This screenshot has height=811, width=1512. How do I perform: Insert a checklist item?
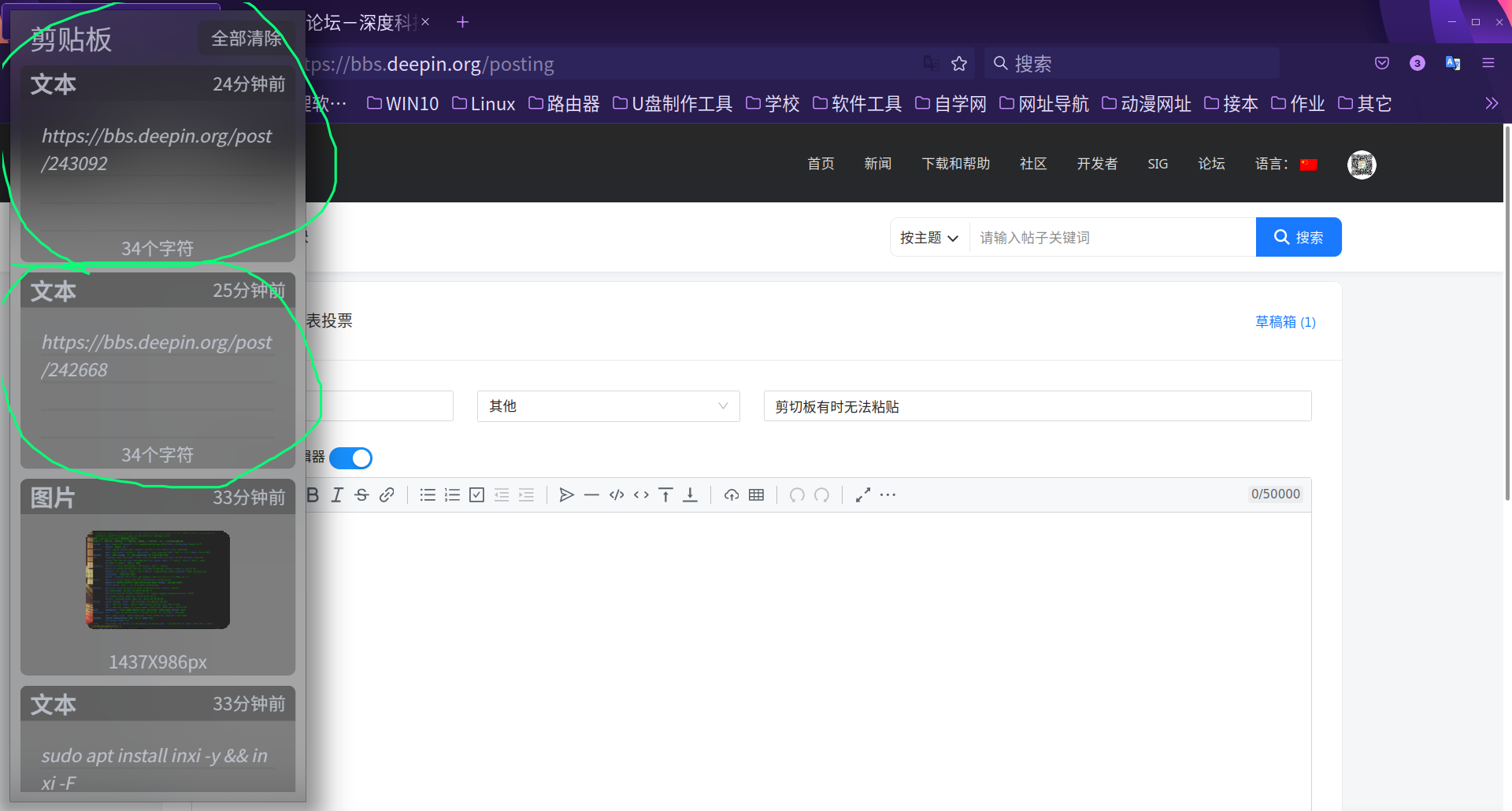click(x=476, y=494)
